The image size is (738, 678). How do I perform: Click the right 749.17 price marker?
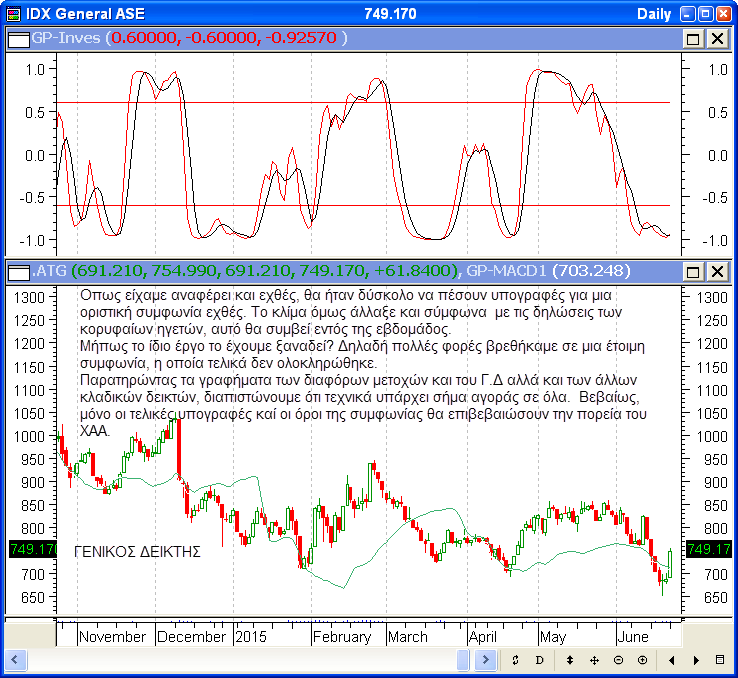click(709, 549)
